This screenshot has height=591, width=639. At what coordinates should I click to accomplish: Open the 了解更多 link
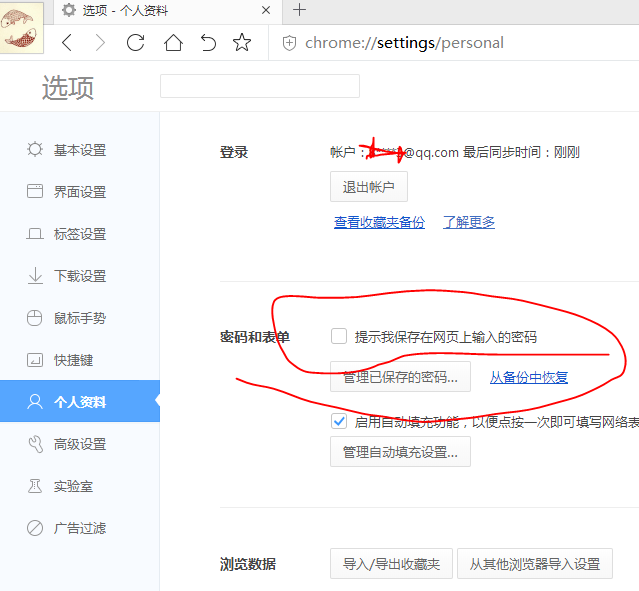pyautogui.click(x=469, y=222)
